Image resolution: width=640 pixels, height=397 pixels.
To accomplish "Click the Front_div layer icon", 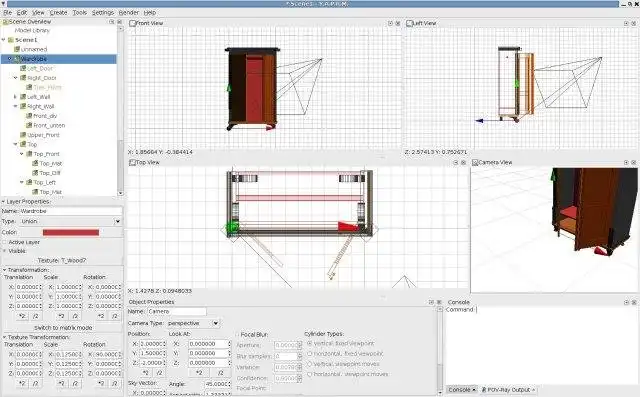I will click(29, 116).
